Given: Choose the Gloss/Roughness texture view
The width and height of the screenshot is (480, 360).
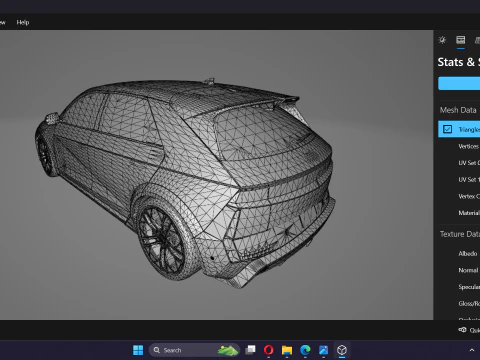Looking at the screenshot, I should (469, 304).
